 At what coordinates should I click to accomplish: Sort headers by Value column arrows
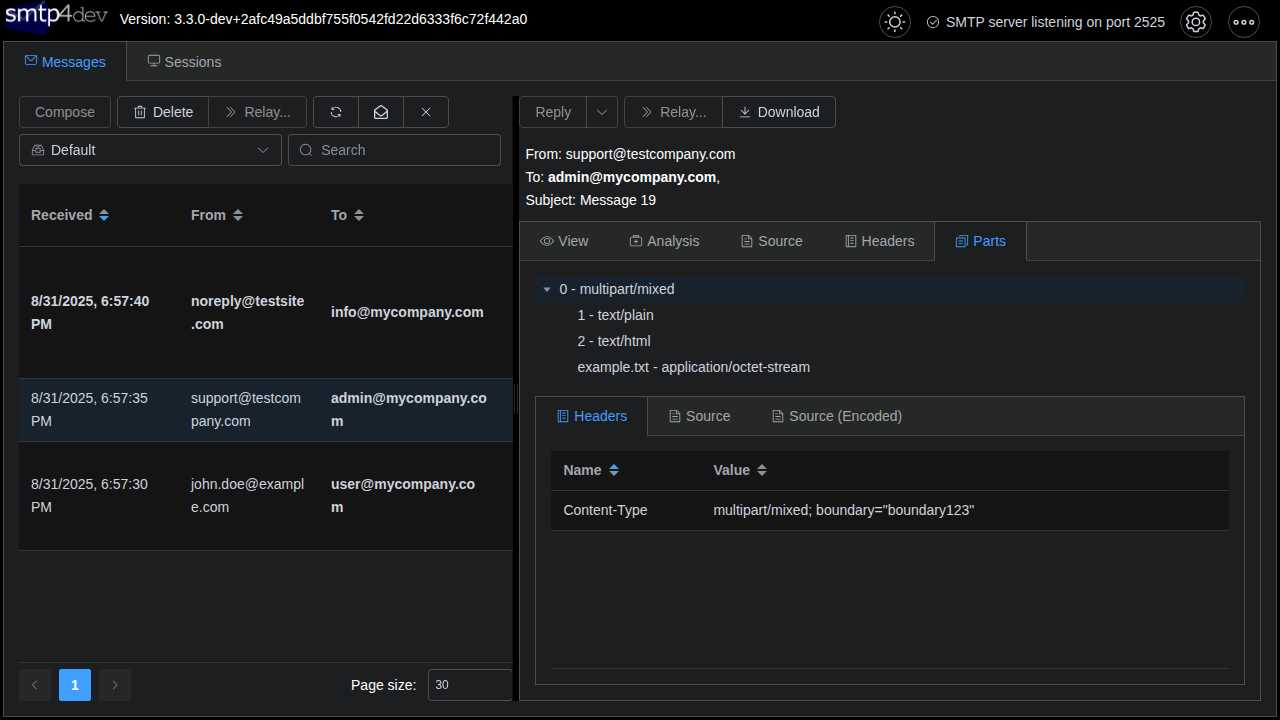point(762,470)
